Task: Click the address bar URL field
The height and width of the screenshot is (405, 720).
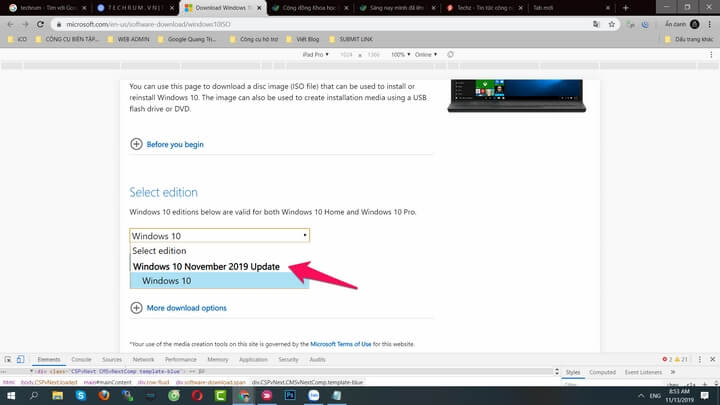Action: coord(321,24)
